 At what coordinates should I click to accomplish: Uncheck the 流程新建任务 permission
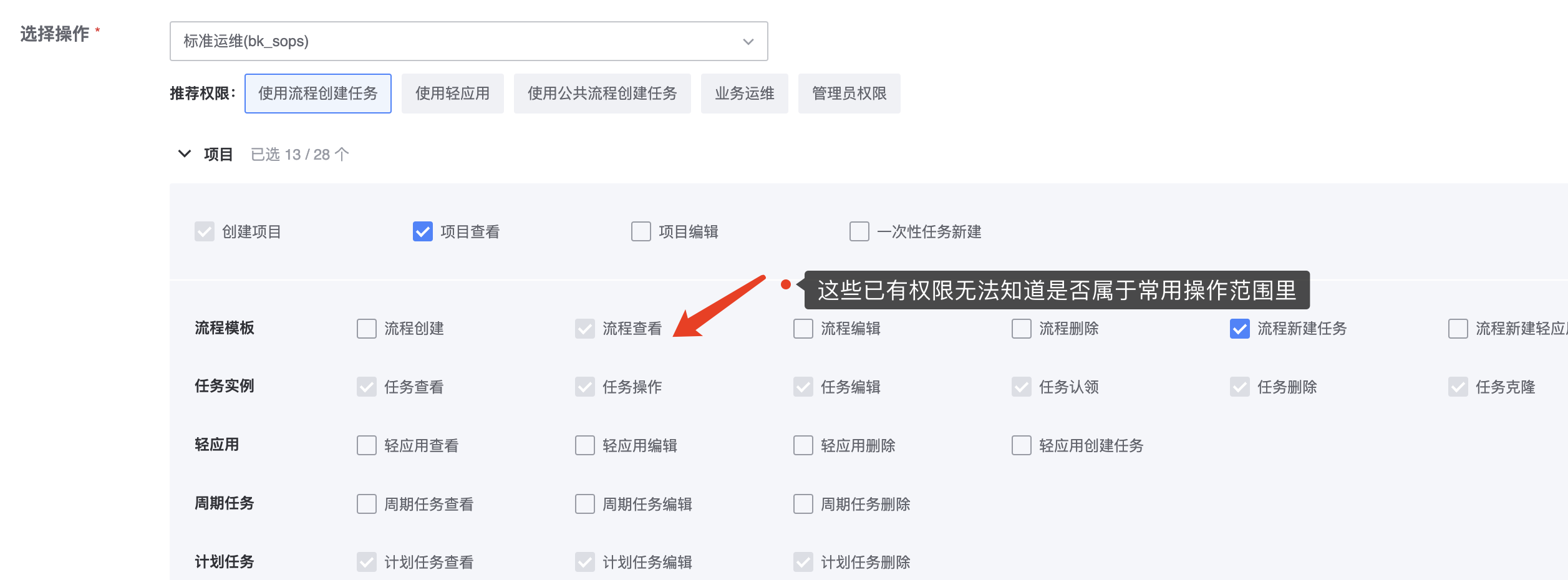point(1239,329)
